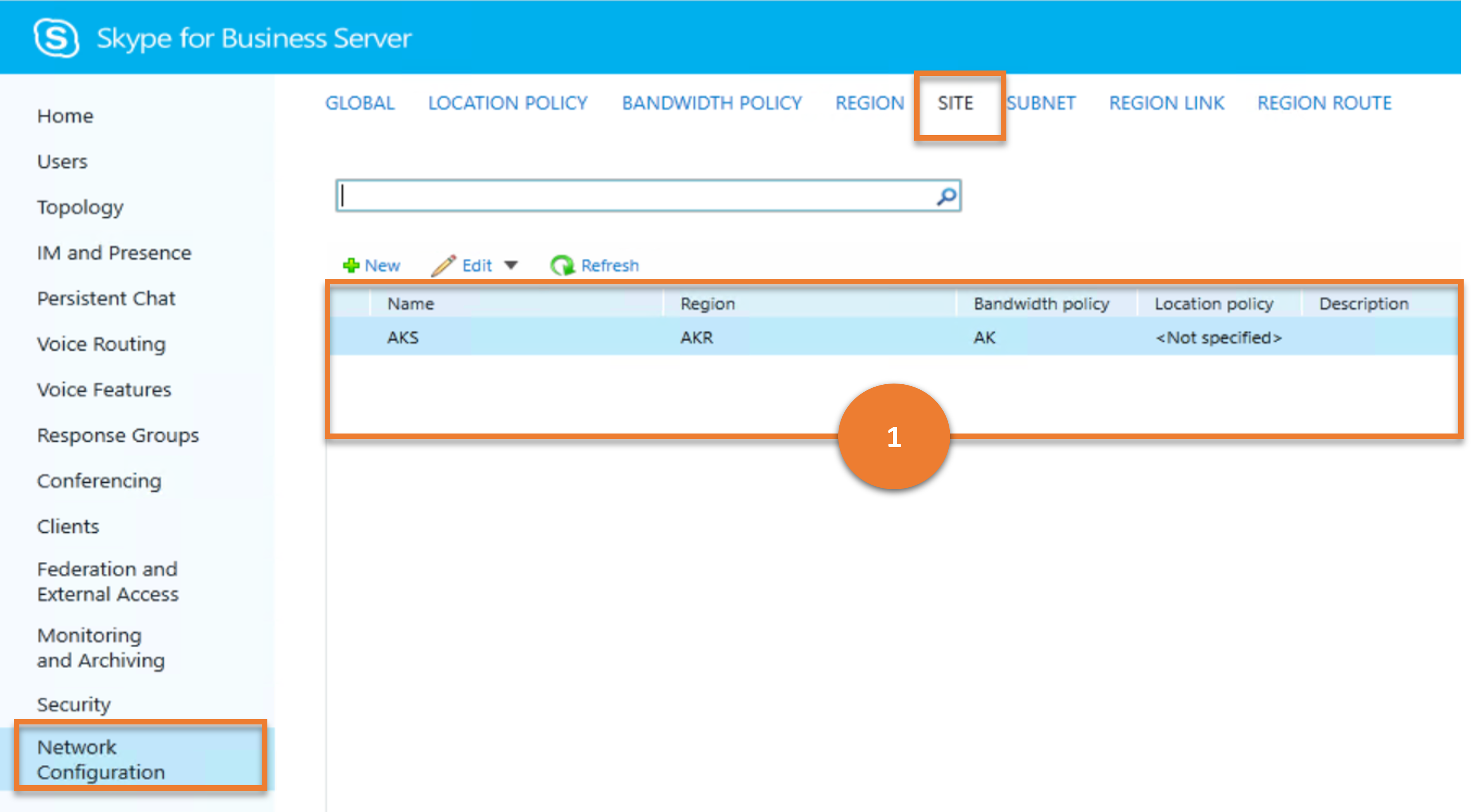Image resolution: width=1471 pixels, height=812 pixels.
Task: Click the New button label
Action: point(382,265)
